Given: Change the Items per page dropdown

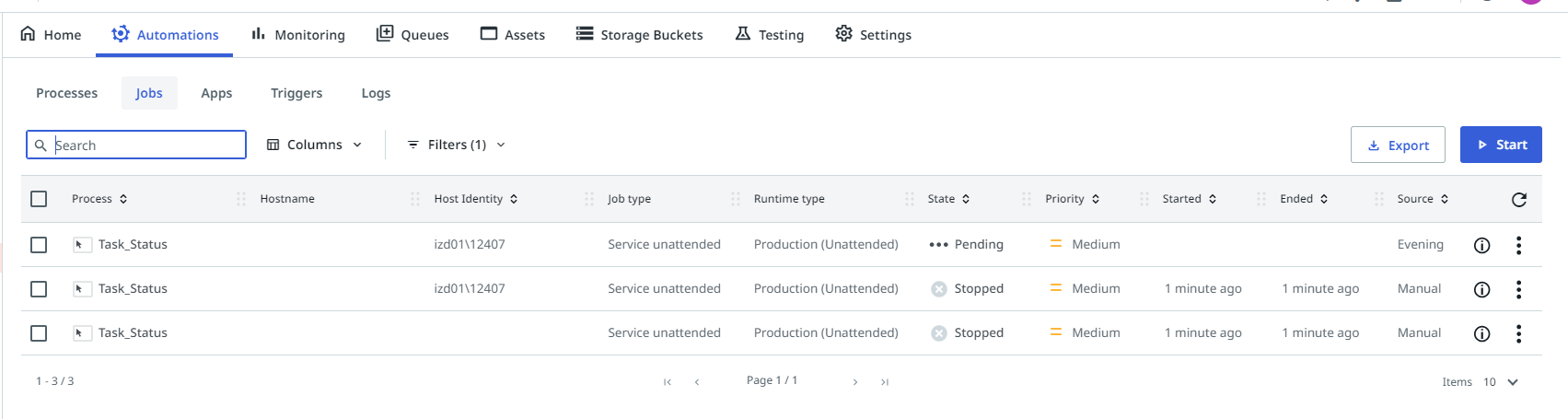Looking at the screenshot, I should pyautogui.click(x=1500, y=382).
